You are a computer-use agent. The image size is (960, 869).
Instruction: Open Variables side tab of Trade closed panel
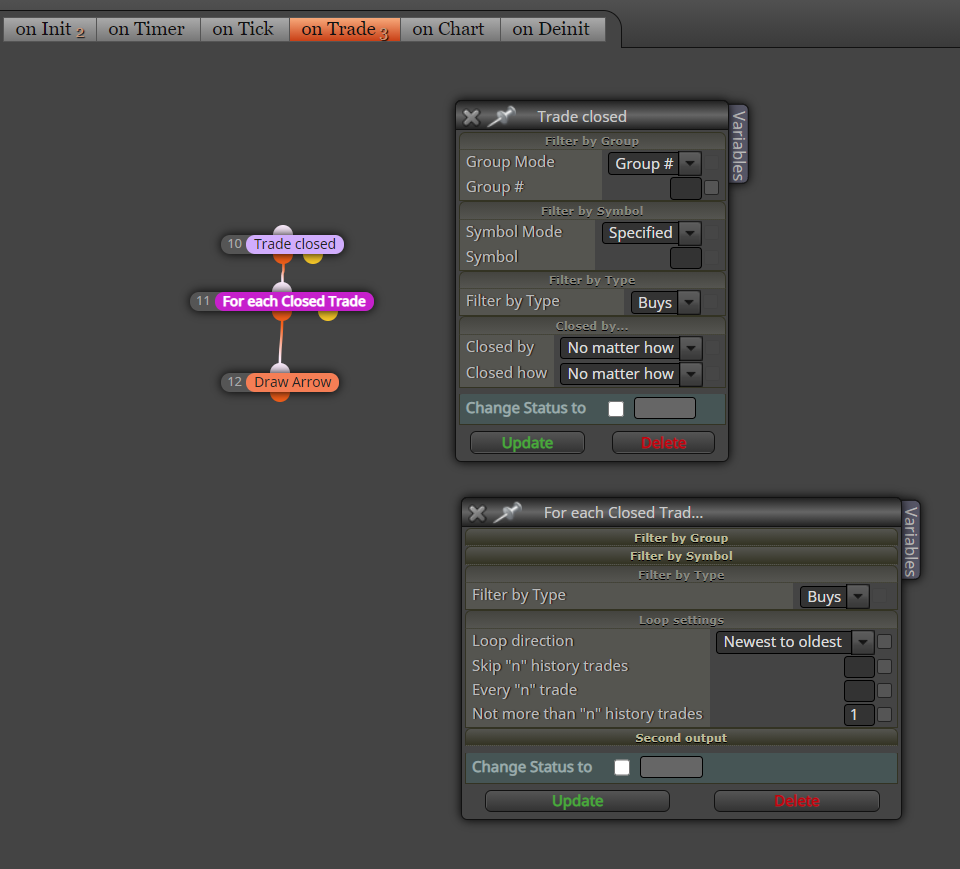pos(739,145)
